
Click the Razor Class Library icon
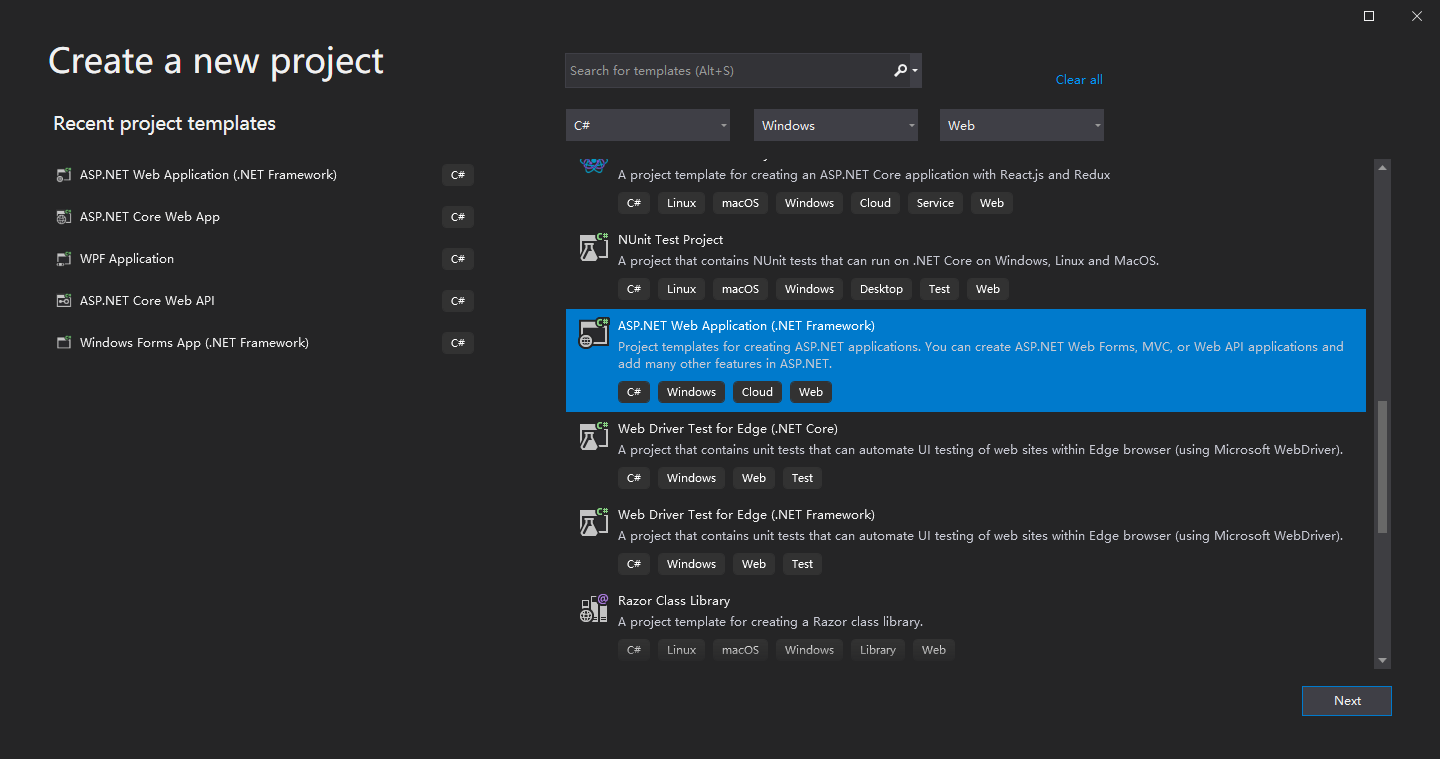pos(593,607)
